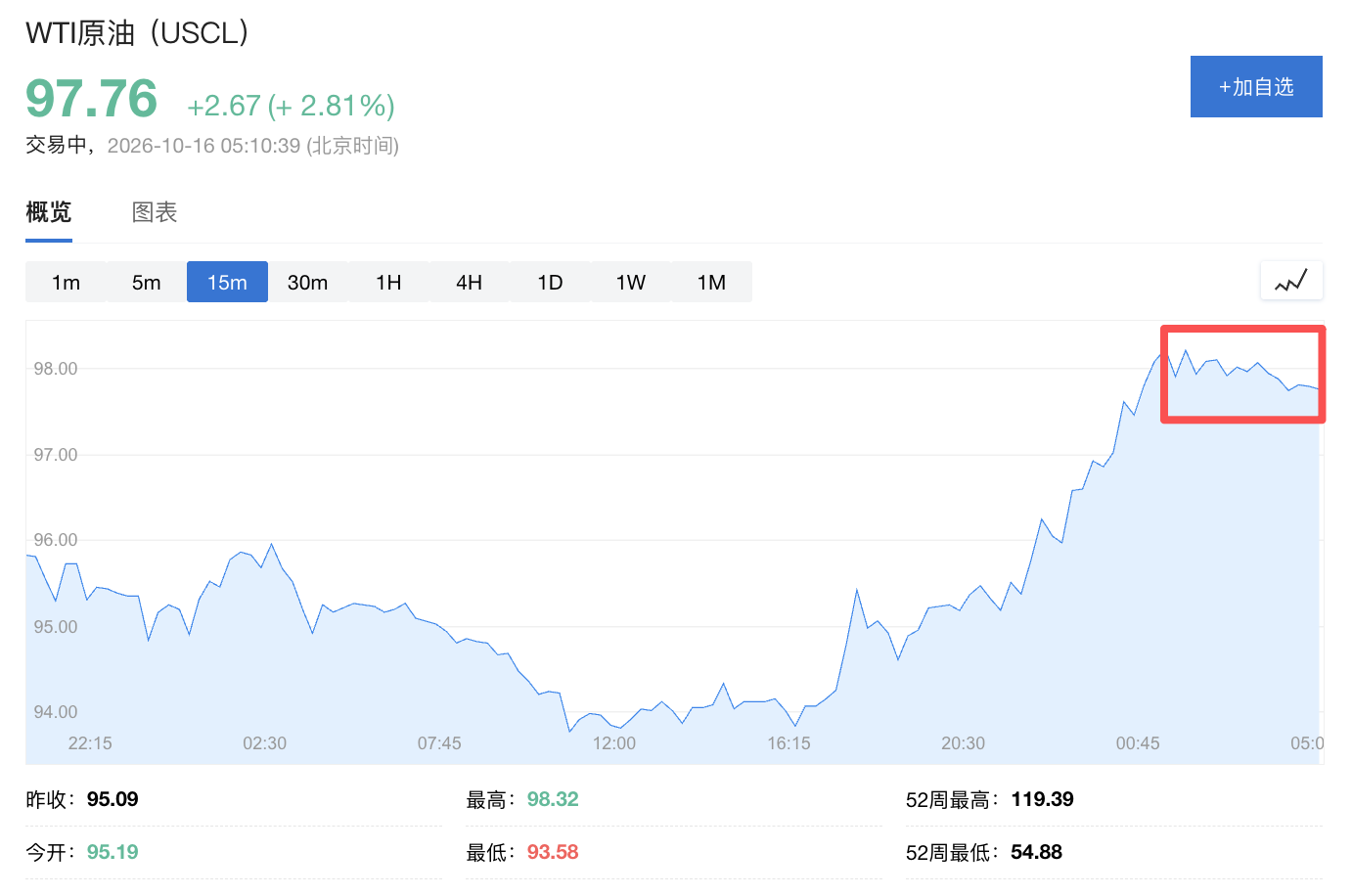Viewport: 1352px width, 896px height.
Task: Click the change value +2.67 (+ 2.81%)
Action: (291, 106)
